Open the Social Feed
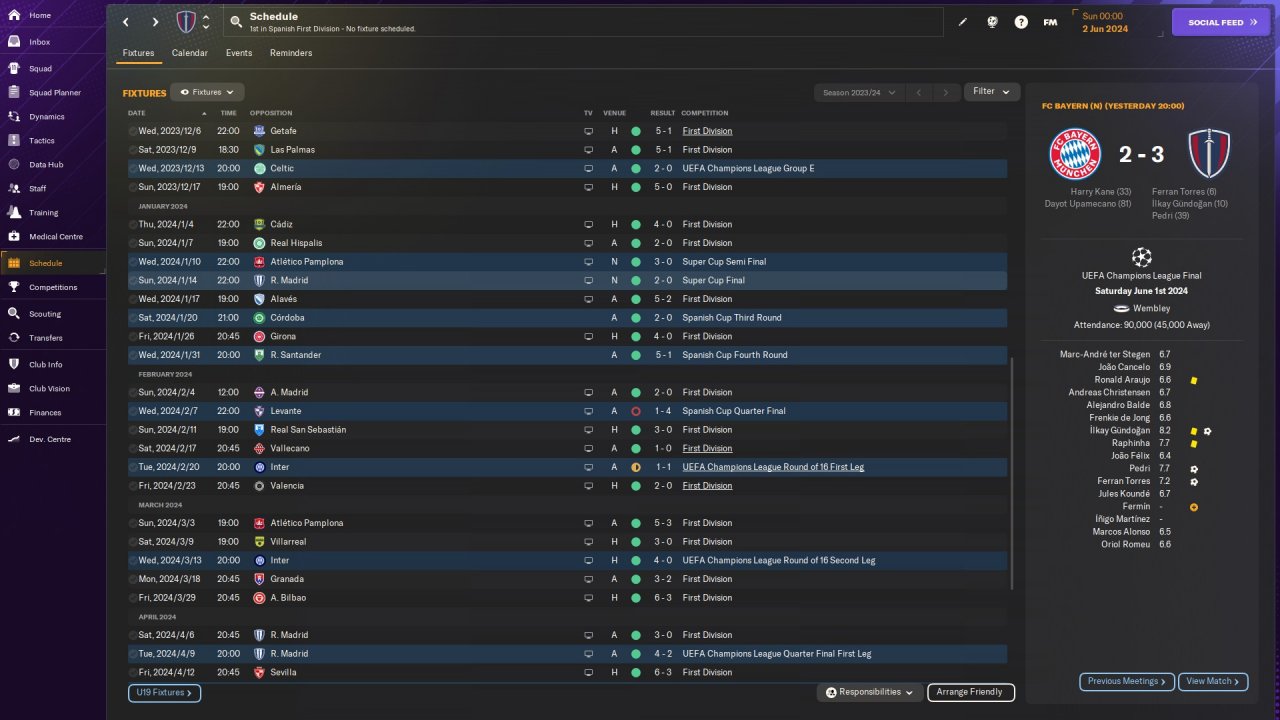 point(1220,22)
